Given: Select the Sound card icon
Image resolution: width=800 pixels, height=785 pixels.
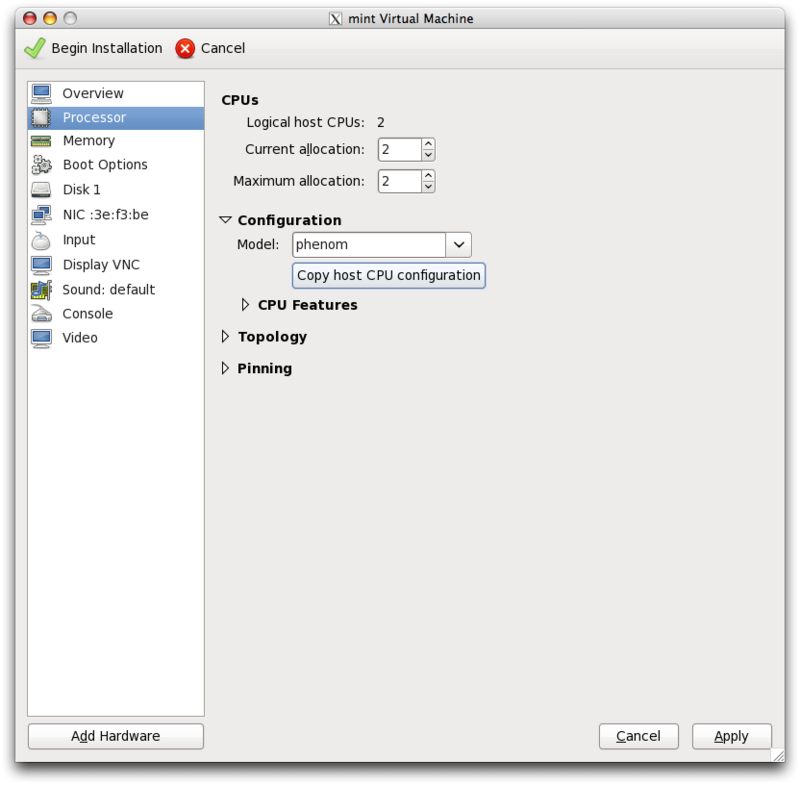Looking at the screenshot, I should coord(41,290).
